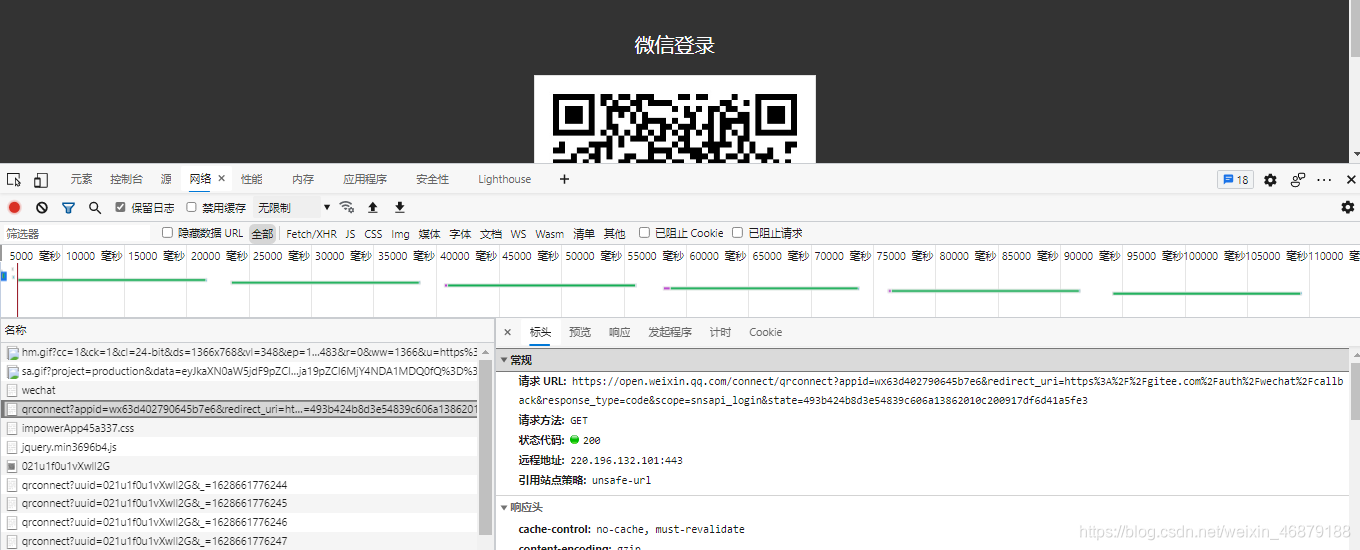Image resolution: width=1360 pixels, height=550 pixels.
Task: Switch to the Sources tab
Action: pos(166,180)
